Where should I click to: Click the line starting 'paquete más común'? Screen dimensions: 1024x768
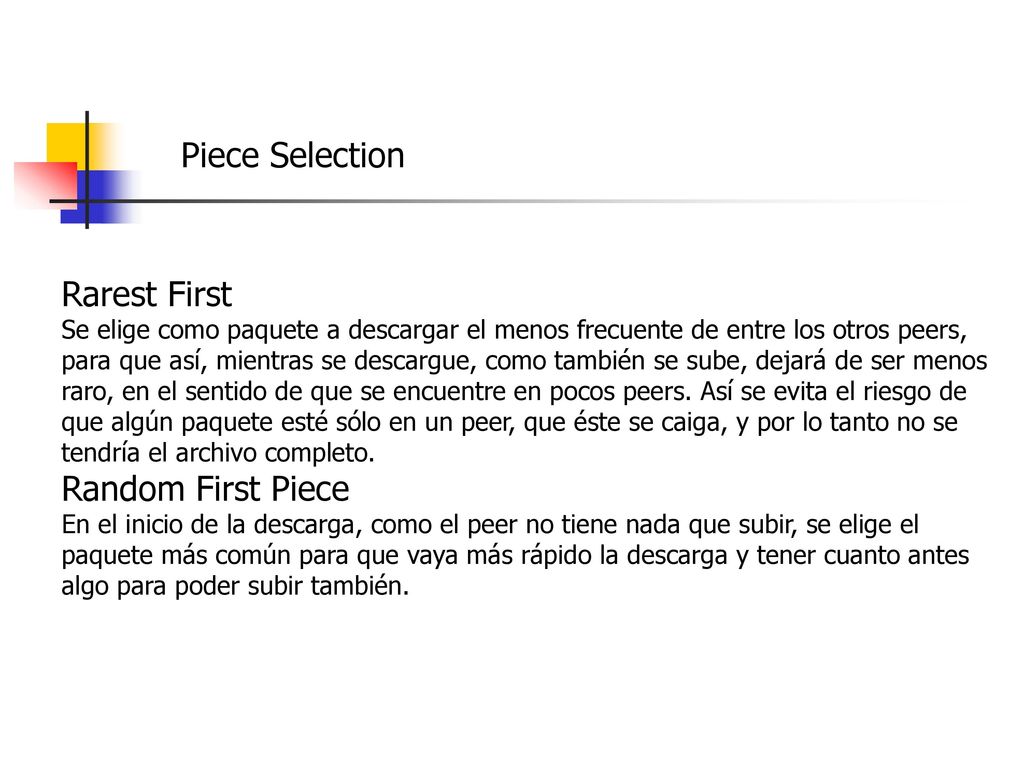pos(515,556)
